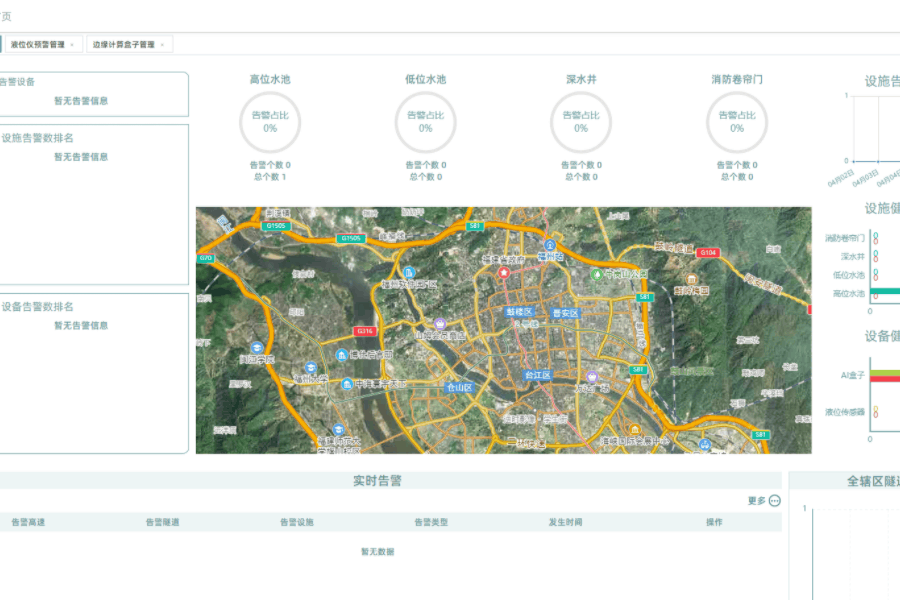Switch to the 边缘计算盒子管理 tab
Screen dimensions: 900x600
[x=123, y=45]
